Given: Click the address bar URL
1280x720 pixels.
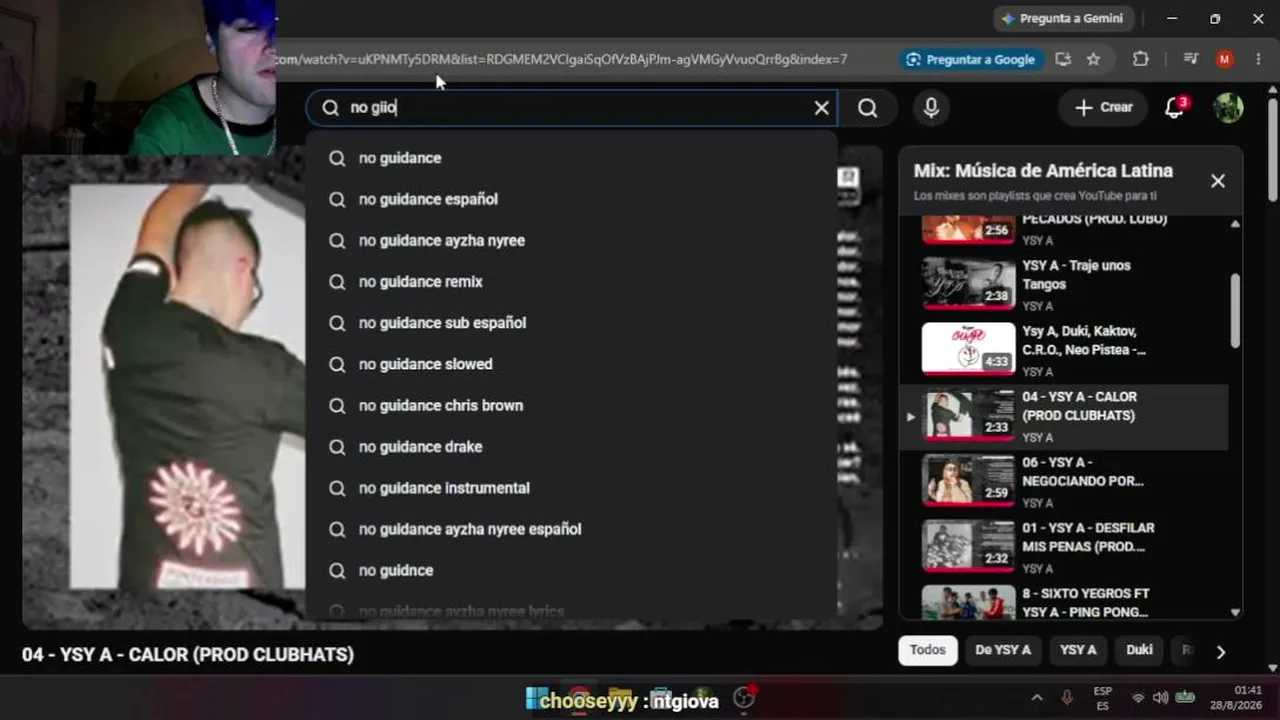Looking at the screenshot, I should point(560,59).
